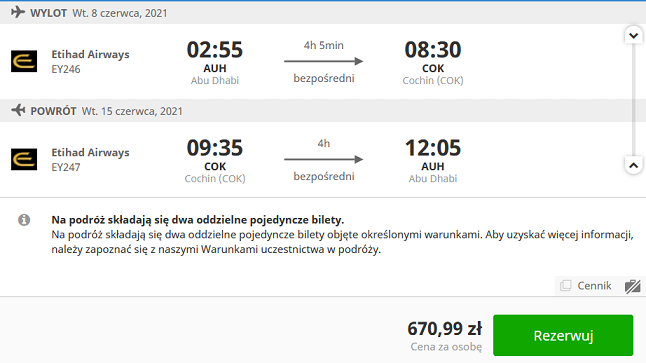Click the scroll down chevron button

point(634,35)
